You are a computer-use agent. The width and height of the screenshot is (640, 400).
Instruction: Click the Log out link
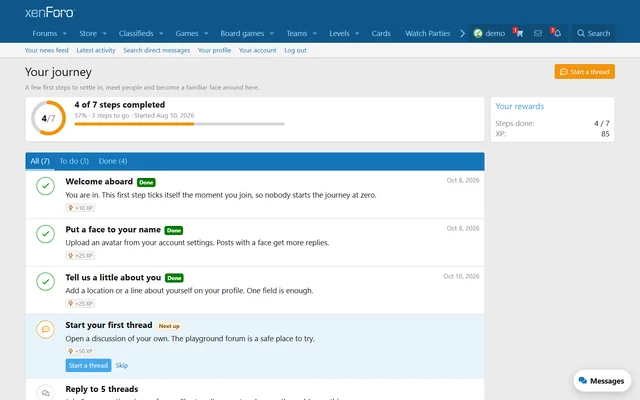tap(296, 50)
